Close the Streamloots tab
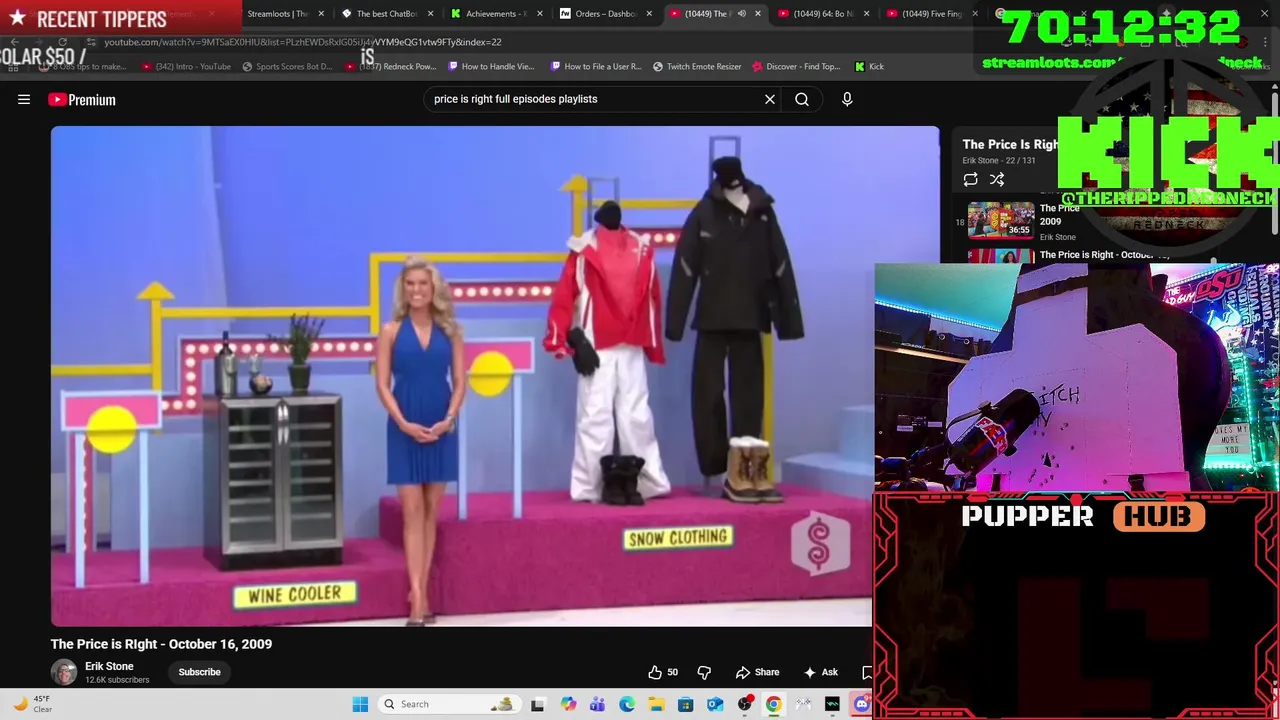Image resolution: width=1280 pixels, height=720 pixels. pyautogui.click(x=321, y=14)
